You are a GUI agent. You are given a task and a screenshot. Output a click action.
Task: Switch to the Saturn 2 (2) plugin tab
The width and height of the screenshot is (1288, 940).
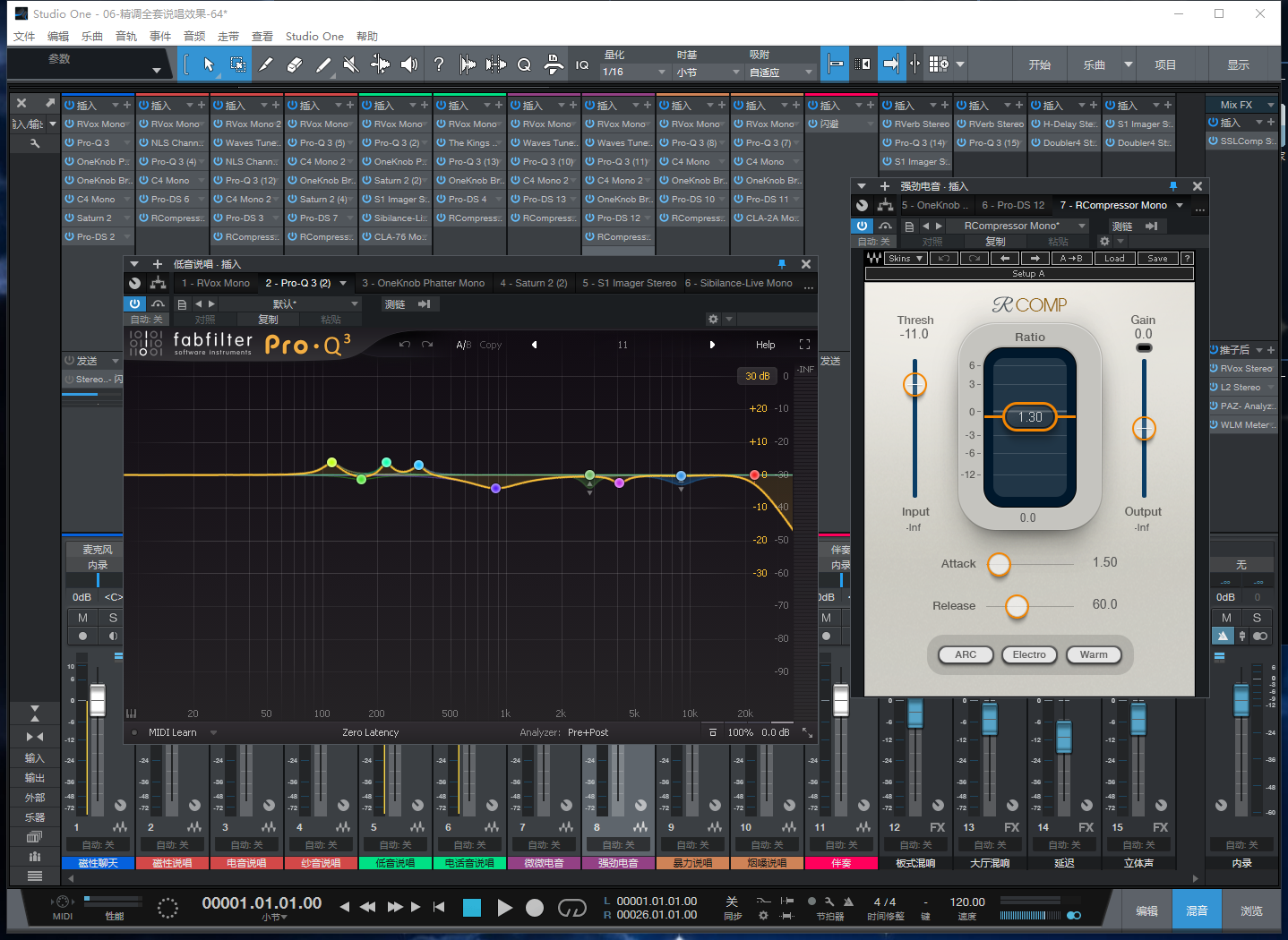point(534,283)
